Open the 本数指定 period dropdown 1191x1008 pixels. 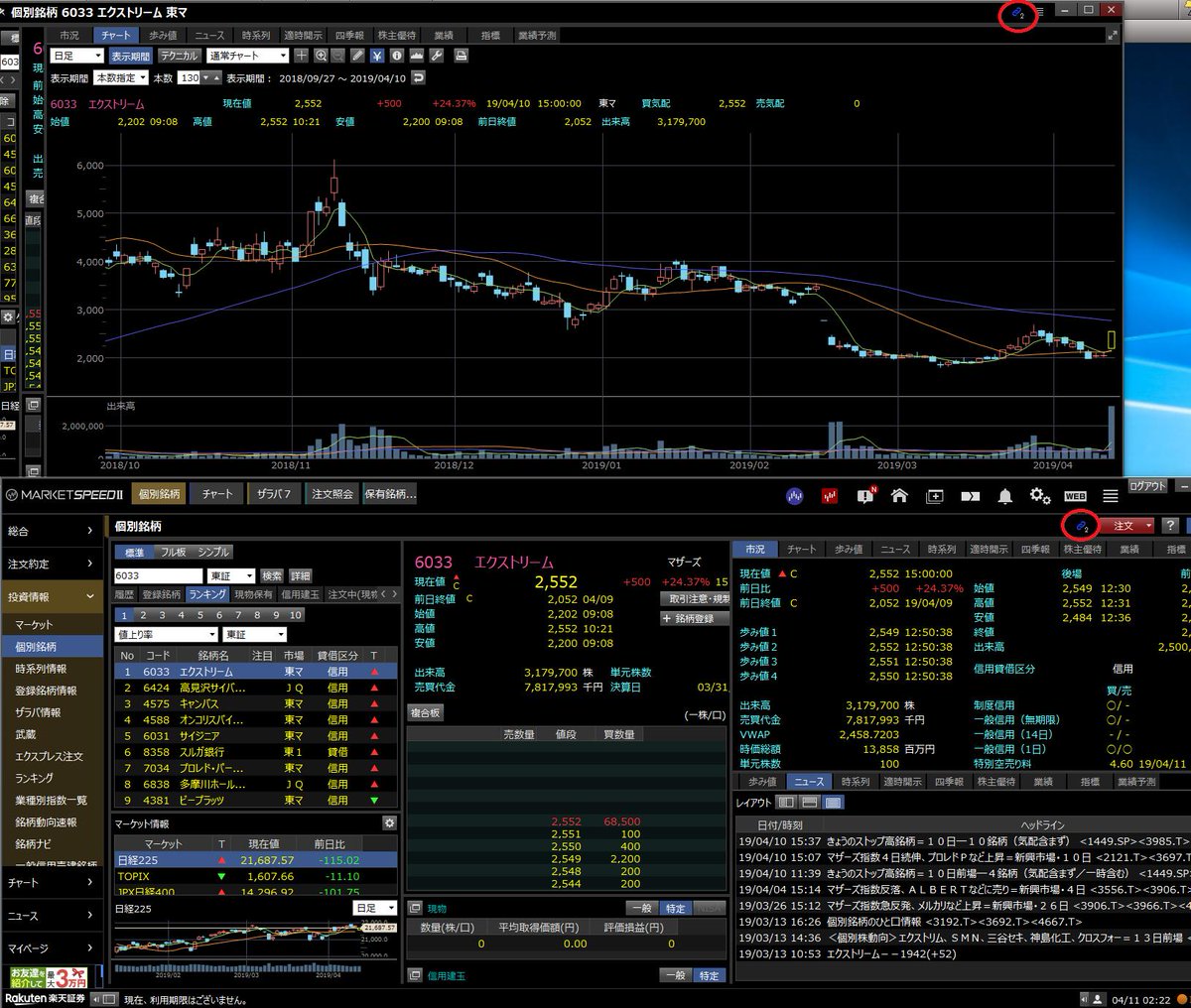(x=121, y=77)
